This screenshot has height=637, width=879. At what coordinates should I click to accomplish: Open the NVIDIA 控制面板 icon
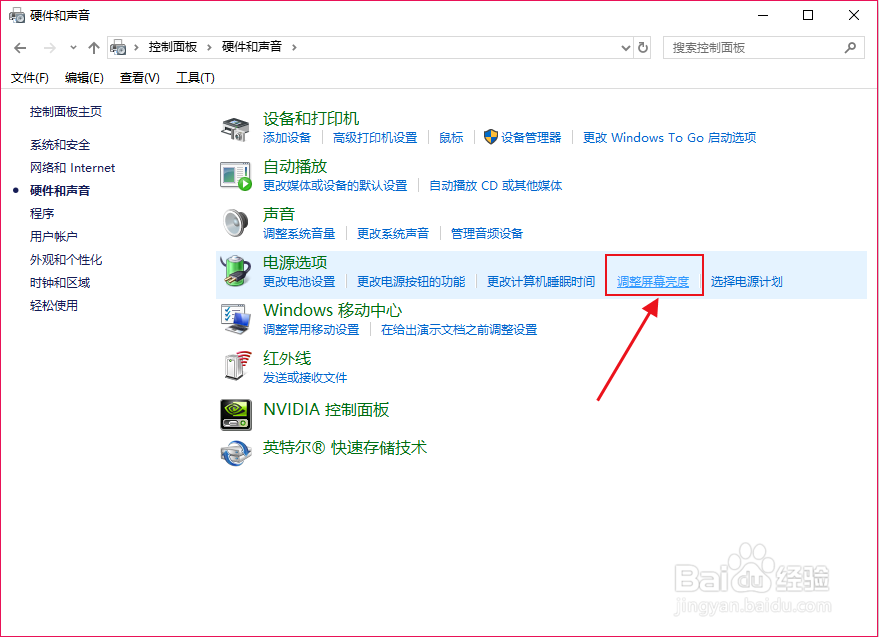point(235,414)
